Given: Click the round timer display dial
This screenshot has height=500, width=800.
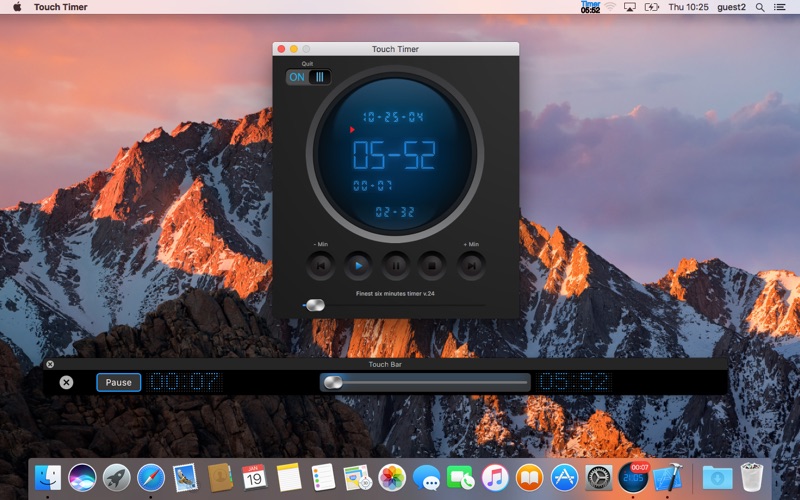Looking at the screenshot, I should pos(395,154).
